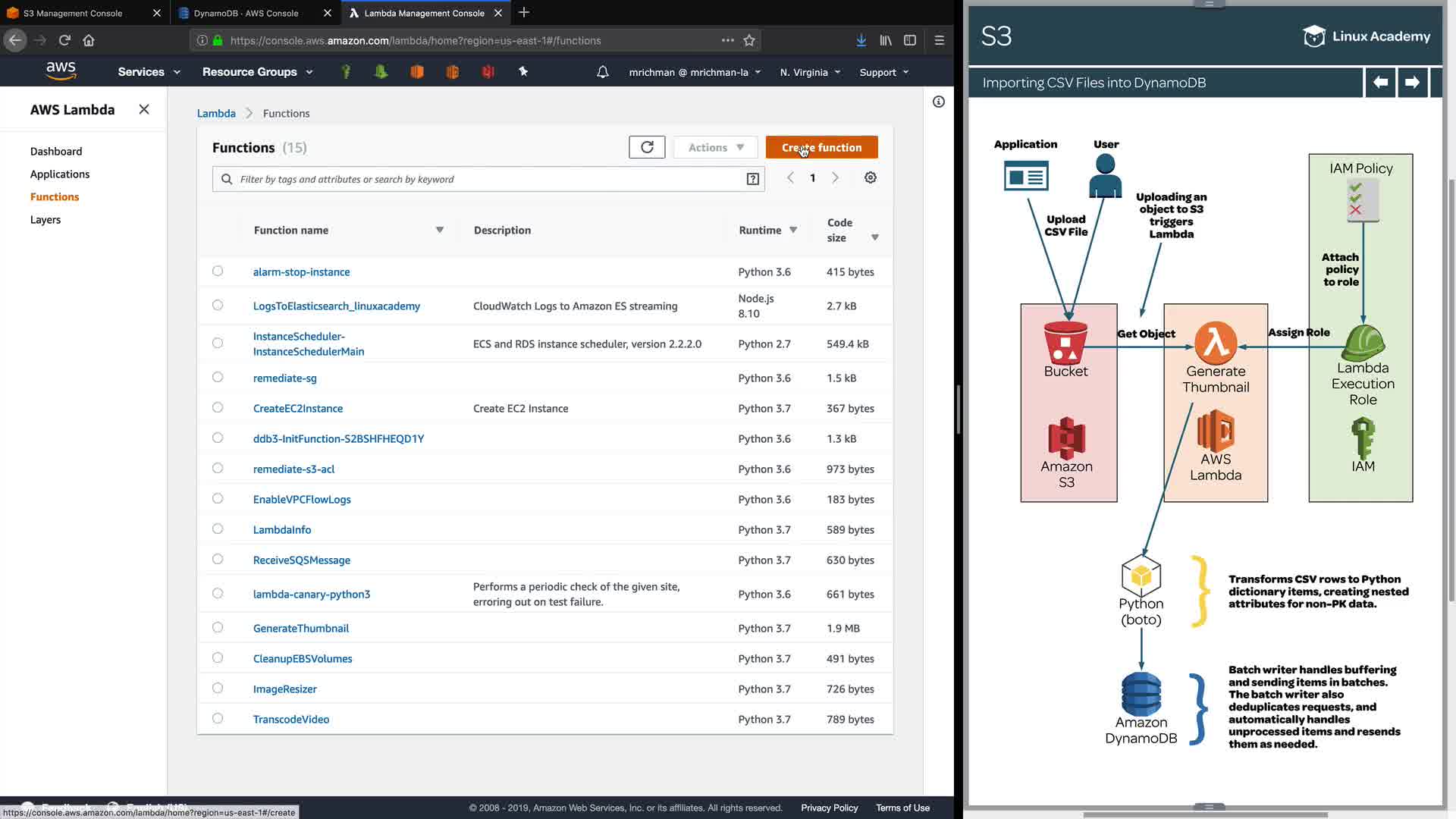
Task: Open Layers in the Lambda sidebar
Action: click(x=45, y=220)
